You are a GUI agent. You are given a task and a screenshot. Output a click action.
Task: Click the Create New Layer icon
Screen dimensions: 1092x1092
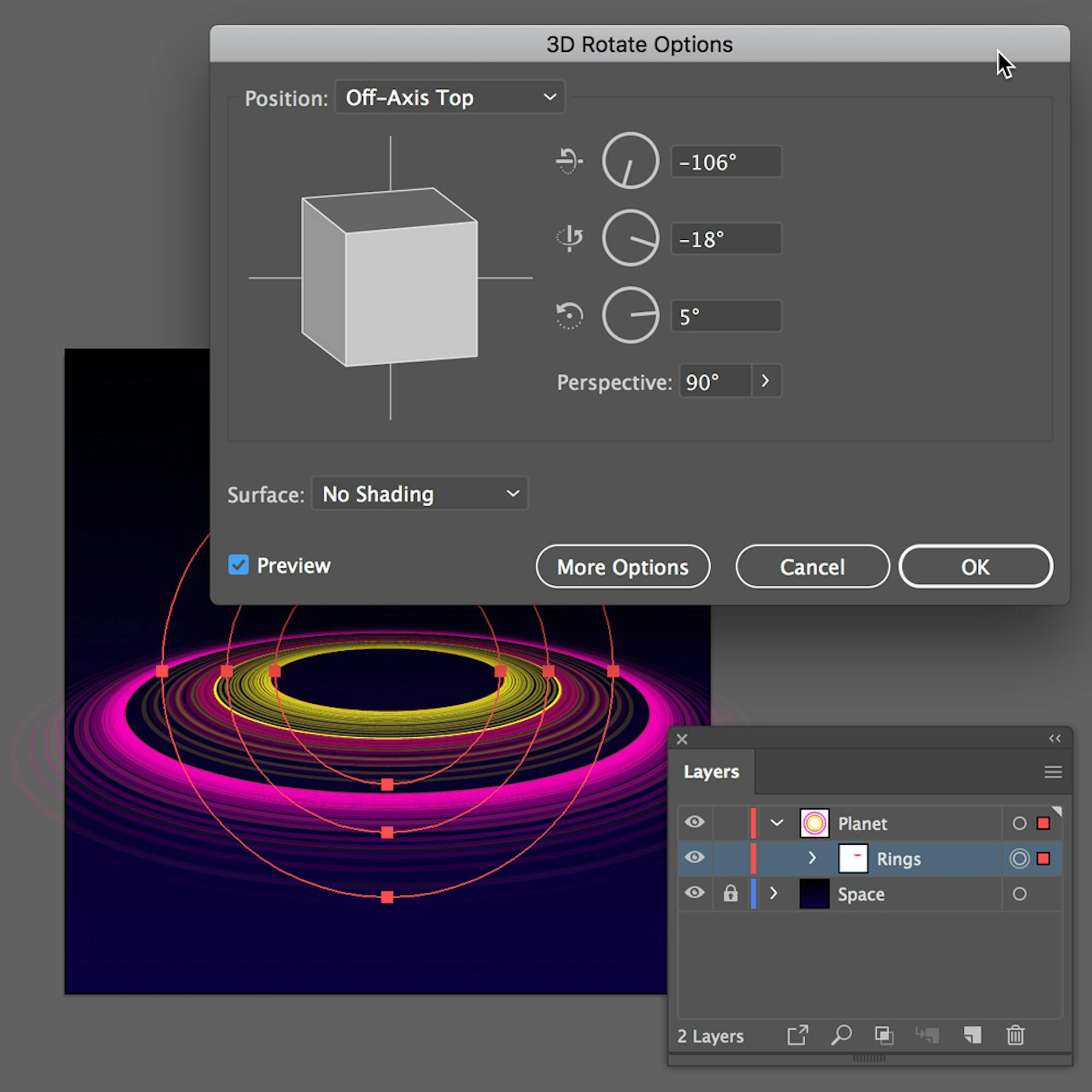tap(972, 1036)
